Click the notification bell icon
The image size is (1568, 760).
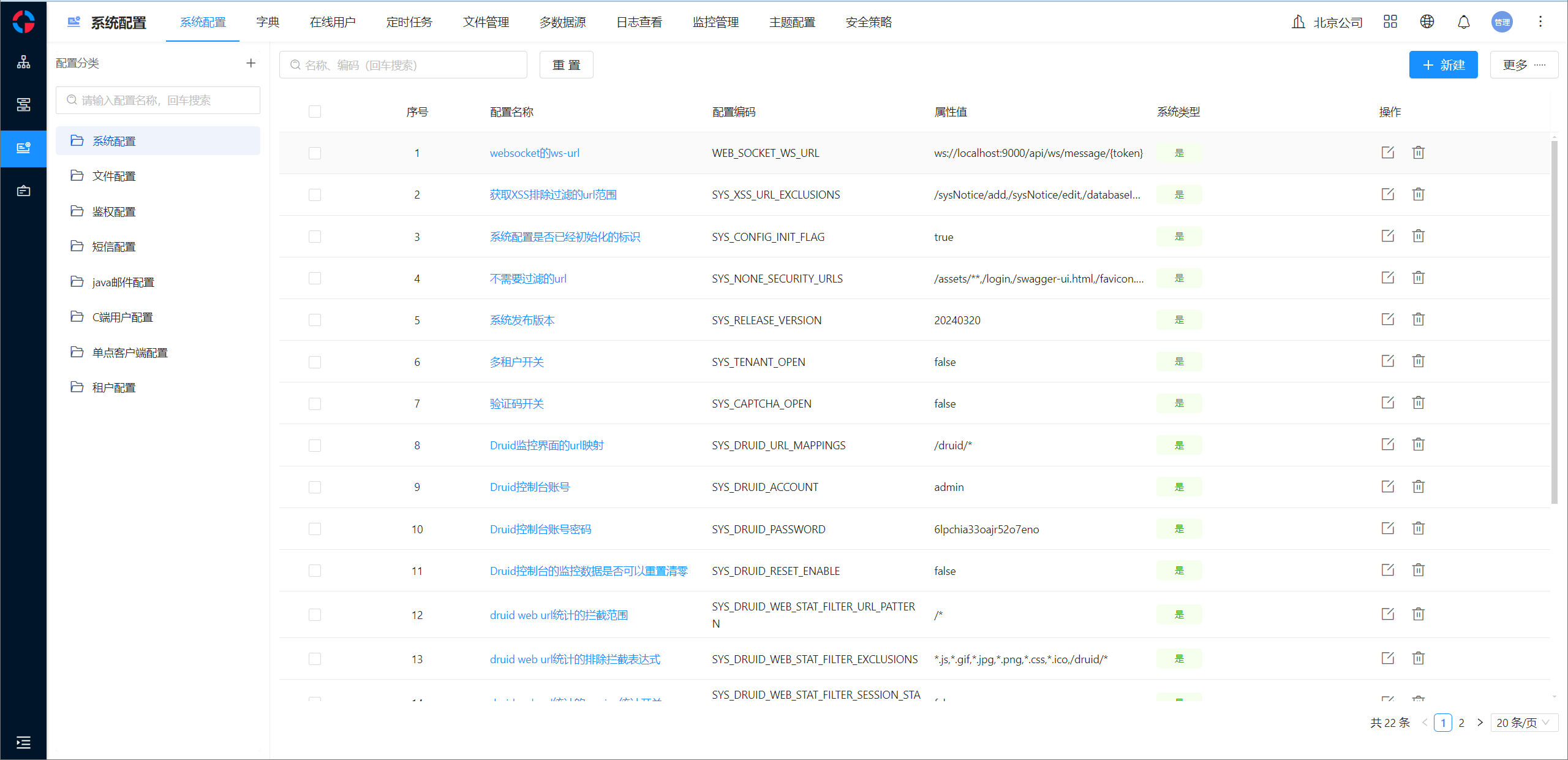tap(1463, 22)
